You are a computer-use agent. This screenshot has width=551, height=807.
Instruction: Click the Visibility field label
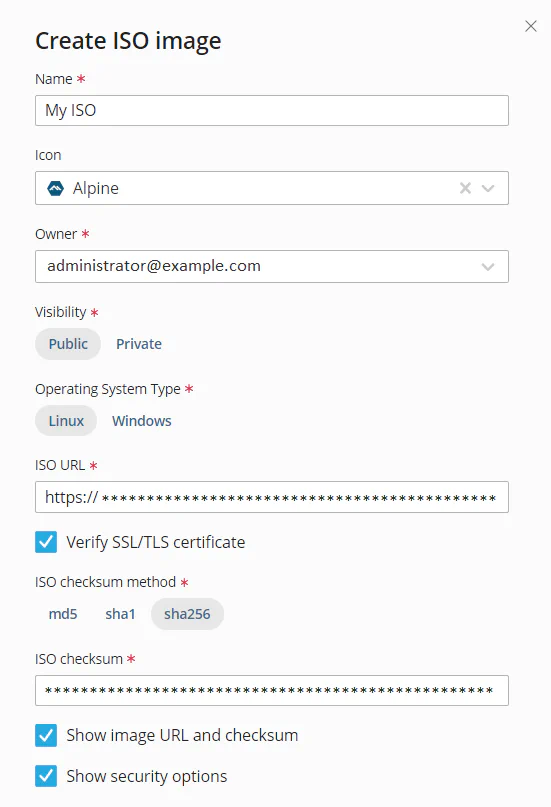click(61, 312)
